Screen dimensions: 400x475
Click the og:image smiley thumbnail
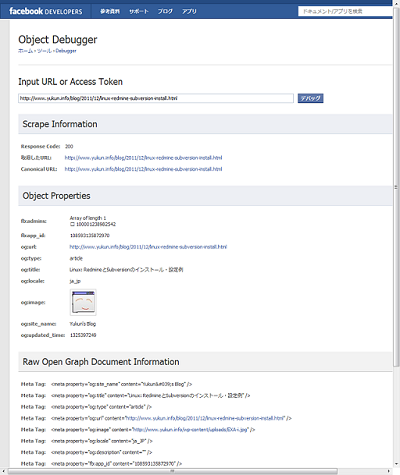point(83,302)
